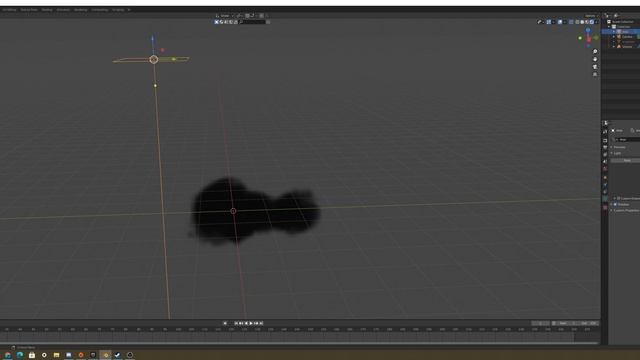
Task: Toggle viewport gizmos display
Action: (x=549, y=22)
